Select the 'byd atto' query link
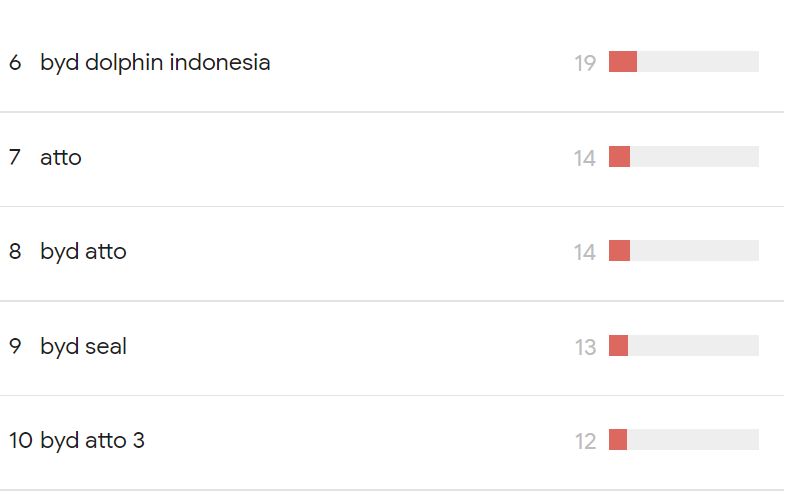Screen dimensions: 786x495 83,251
